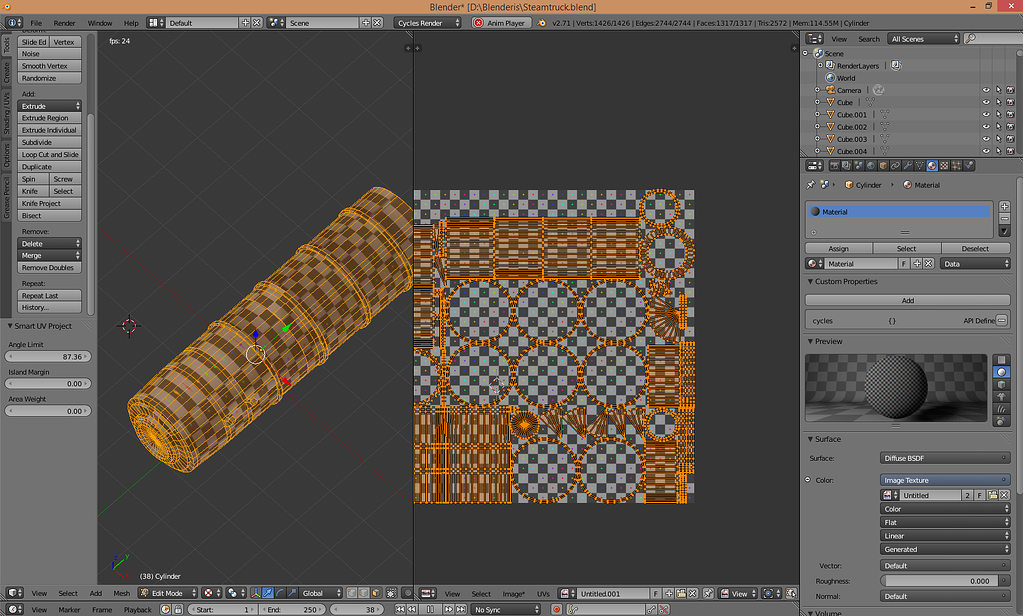
Task: Open the Help menu
Action: [131, 23]
